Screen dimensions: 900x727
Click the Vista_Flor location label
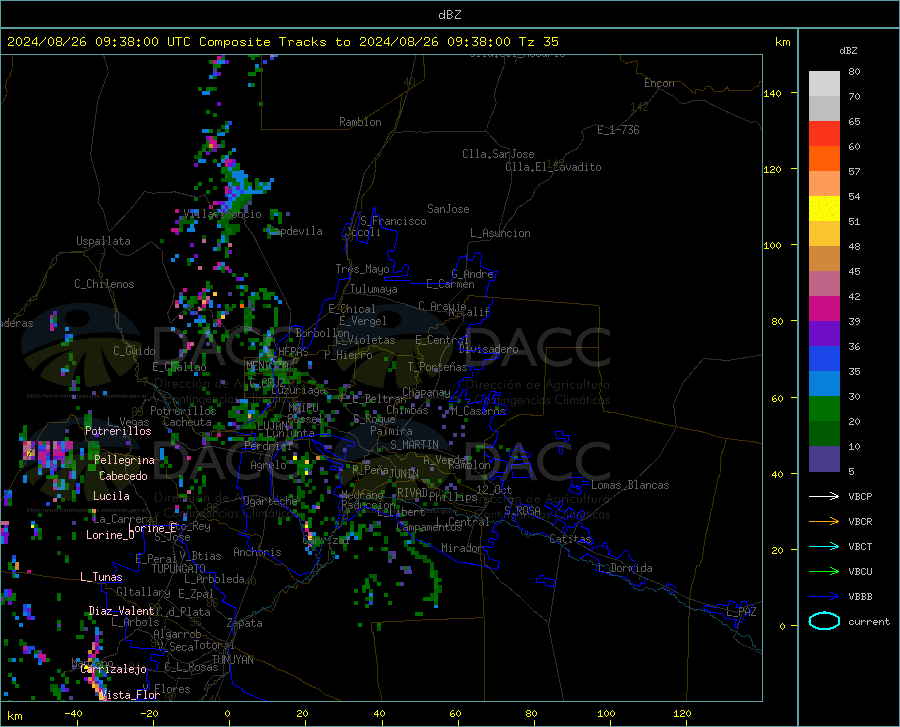pyautogui.click(x=130, y=695)
